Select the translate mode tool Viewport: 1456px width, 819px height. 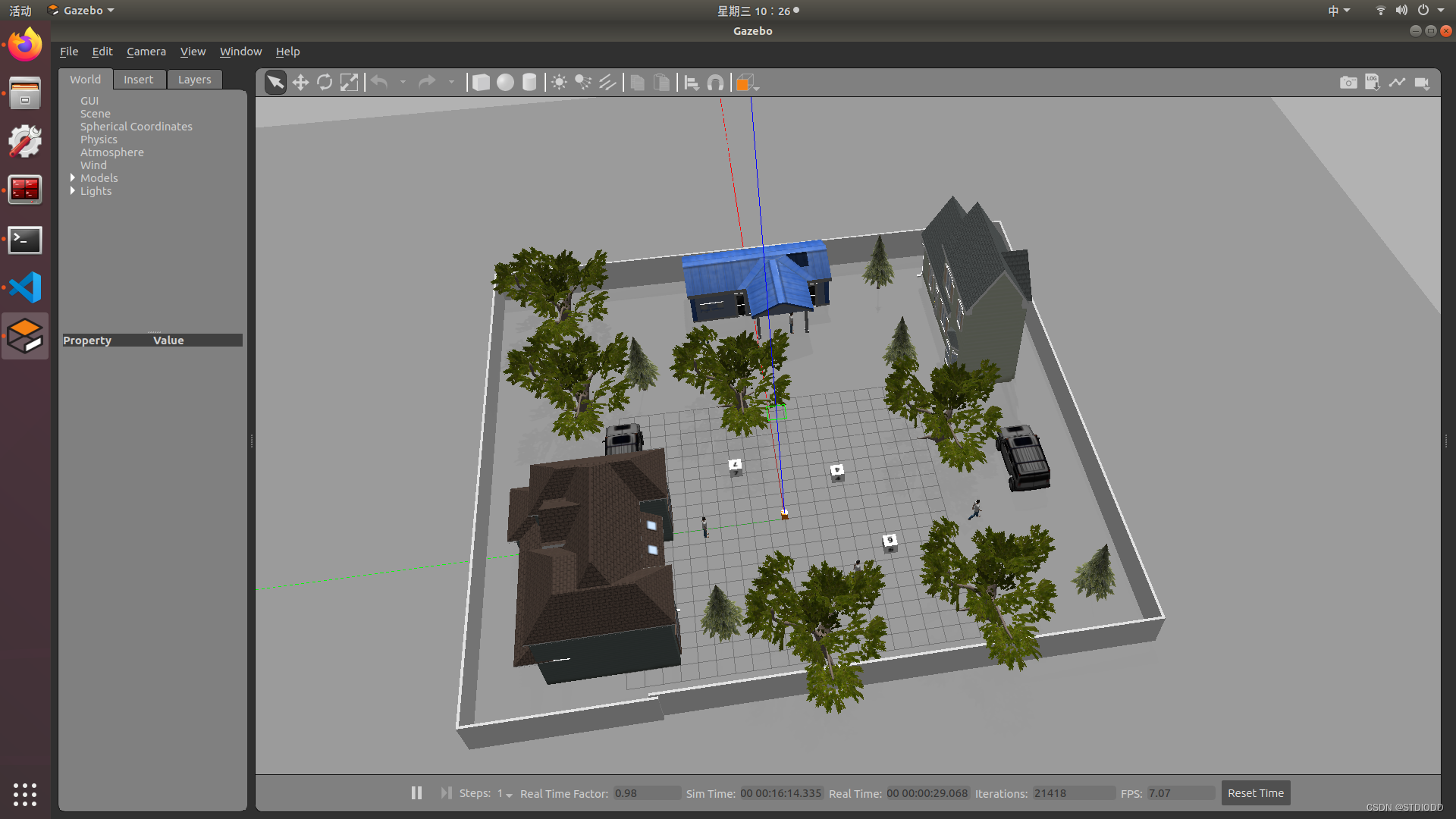coord(300,83)
